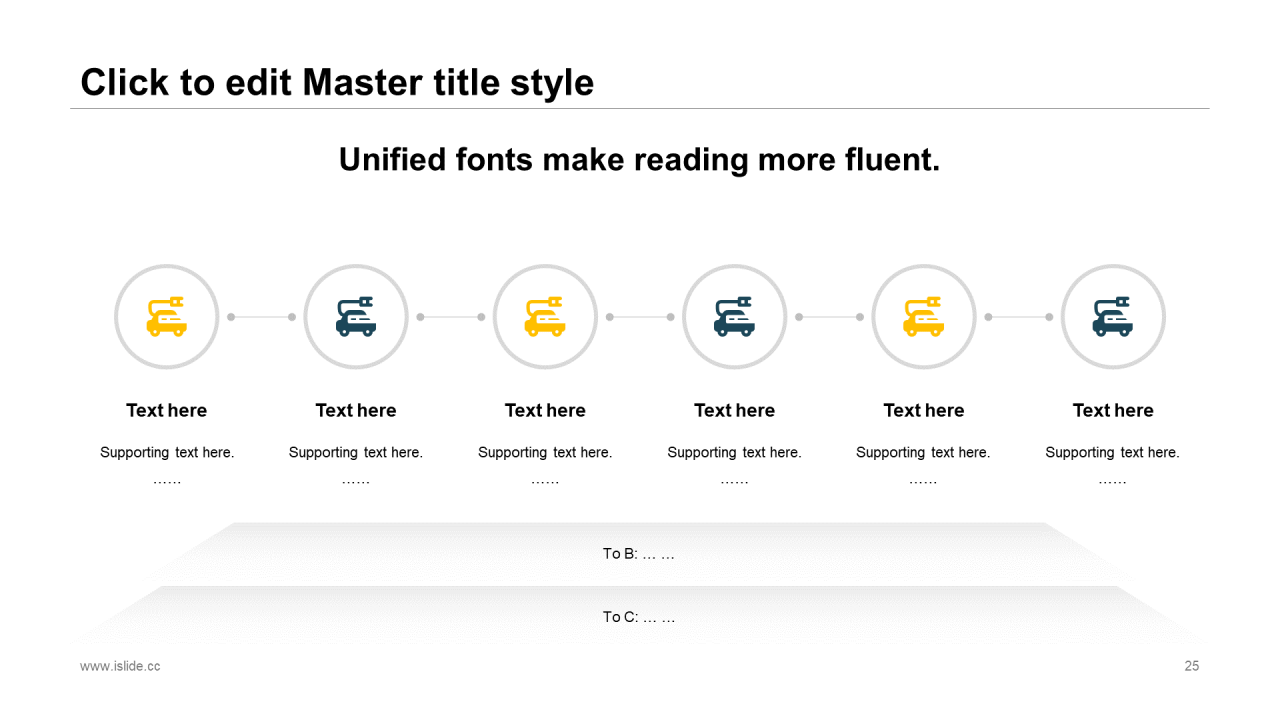Image resolution: width=1280 pixels, height=720 pixels.
Task: Select the first 'Text here' label
Action: pyautogui.click(x=166, y=410)
